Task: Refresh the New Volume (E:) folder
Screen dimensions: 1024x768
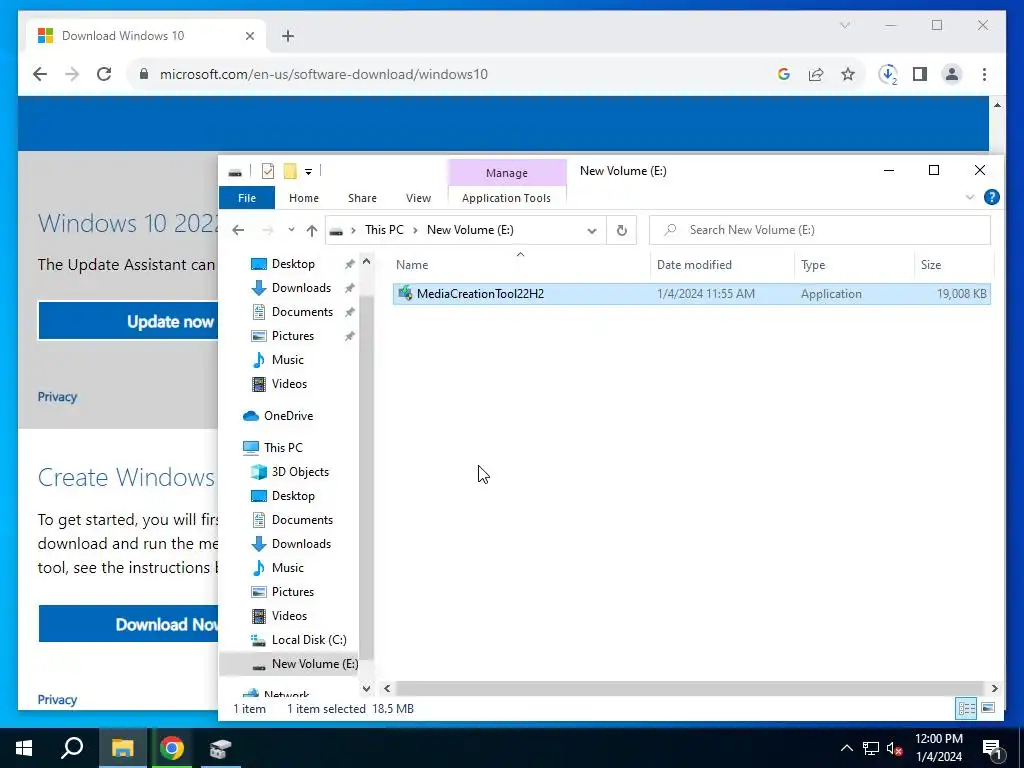Action: pos(622,230)
